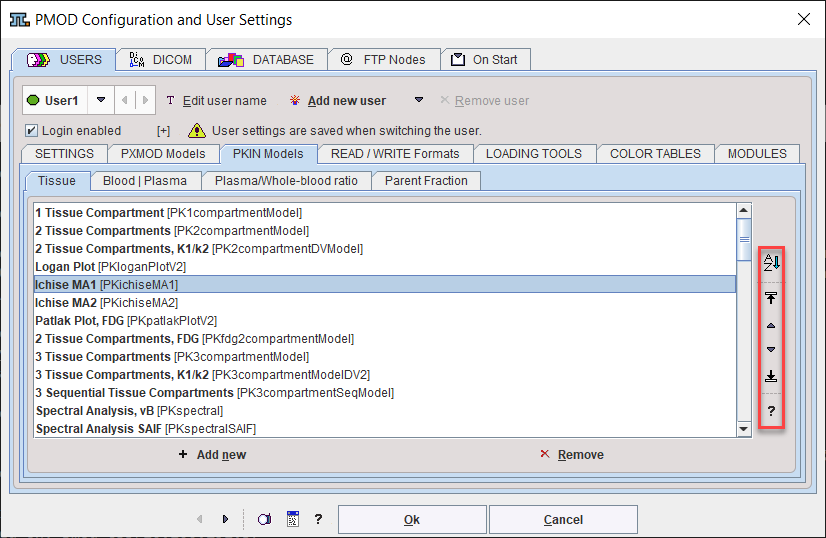Toggle the Login enabled checkbox
Screen dimensions: 826x538
tap(32, 130)
